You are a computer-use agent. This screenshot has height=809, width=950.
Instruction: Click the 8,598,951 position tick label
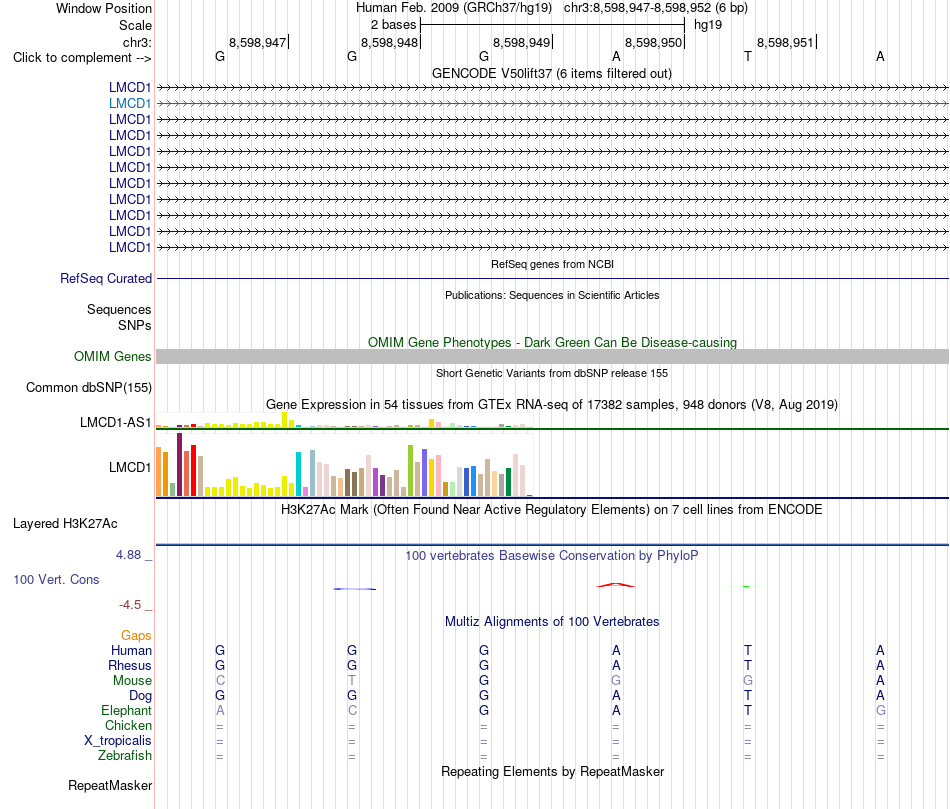785,42
